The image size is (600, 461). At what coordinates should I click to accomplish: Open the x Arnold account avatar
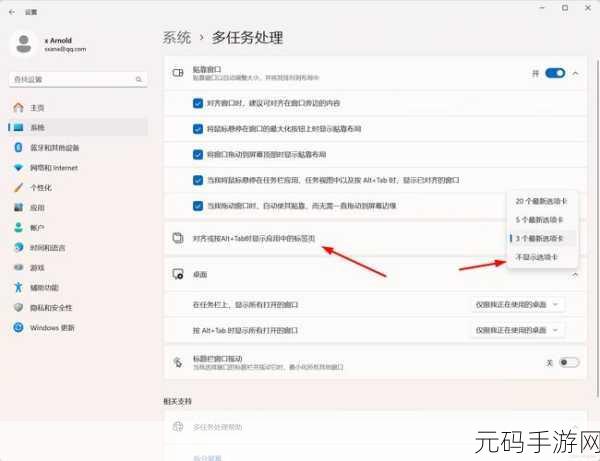[x=24, y=44]
